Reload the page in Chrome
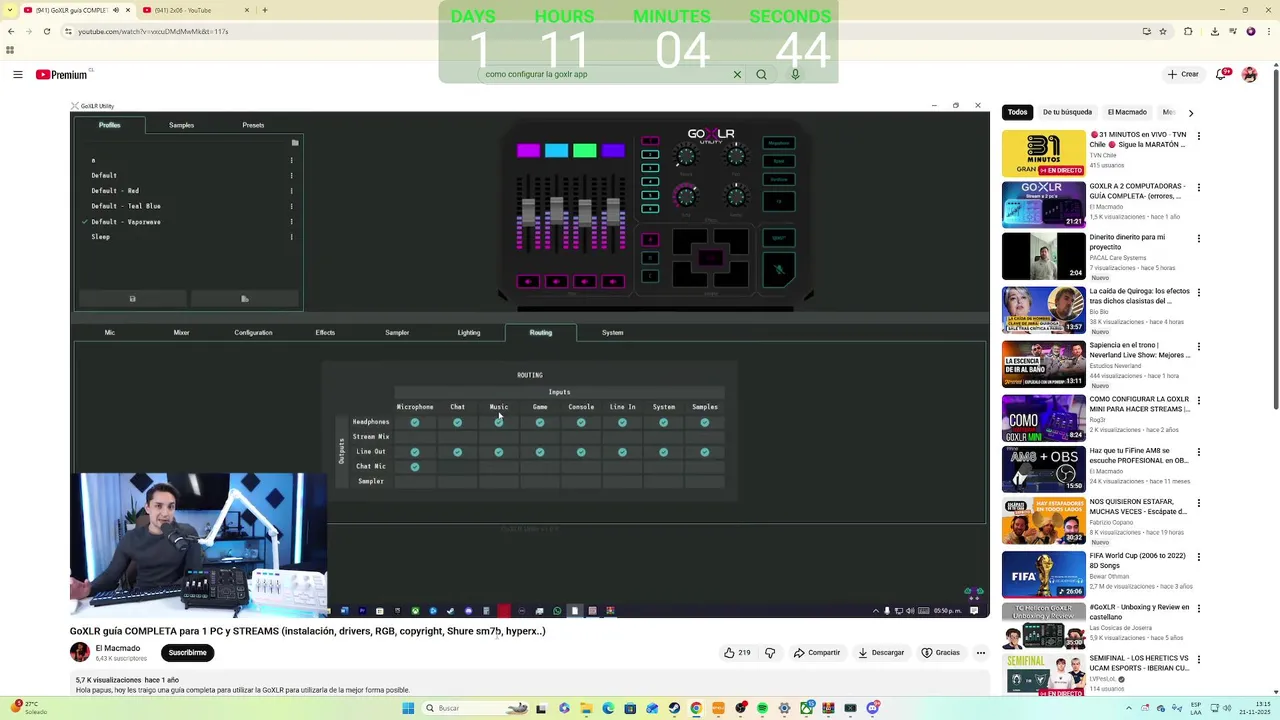 (x=47, y=31)
